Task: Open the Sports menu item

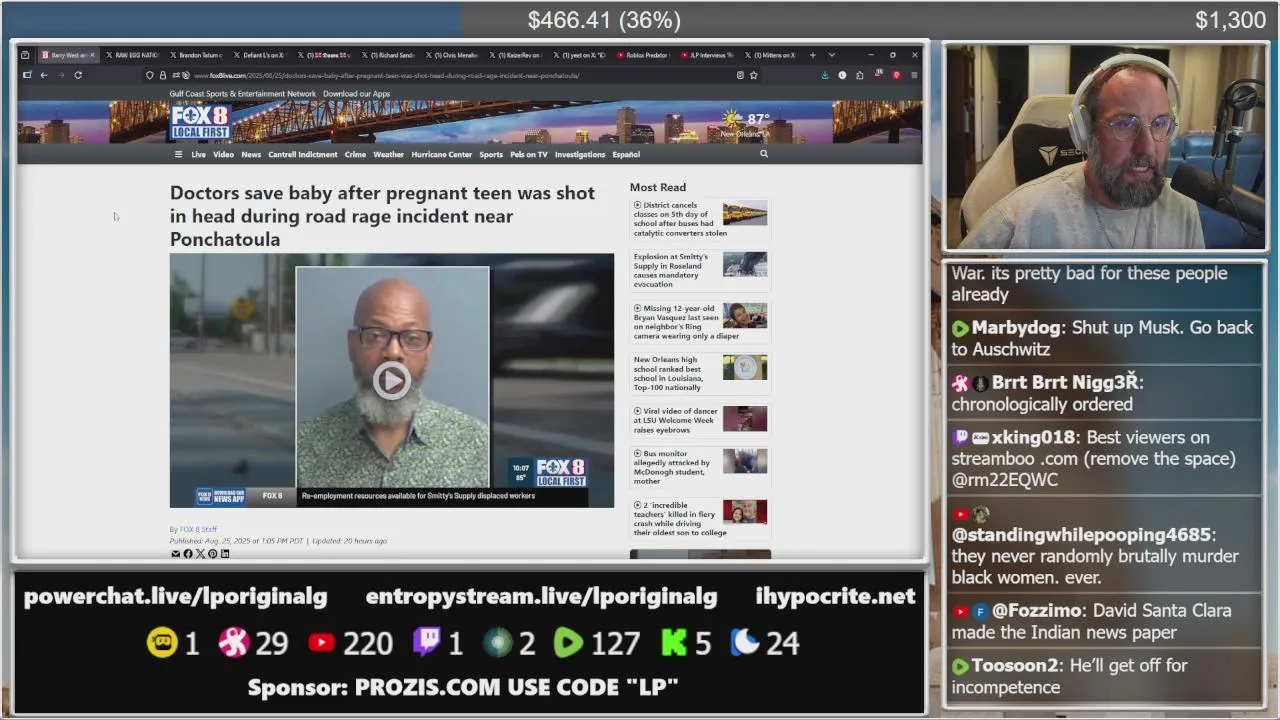Action: pos(491,155)
